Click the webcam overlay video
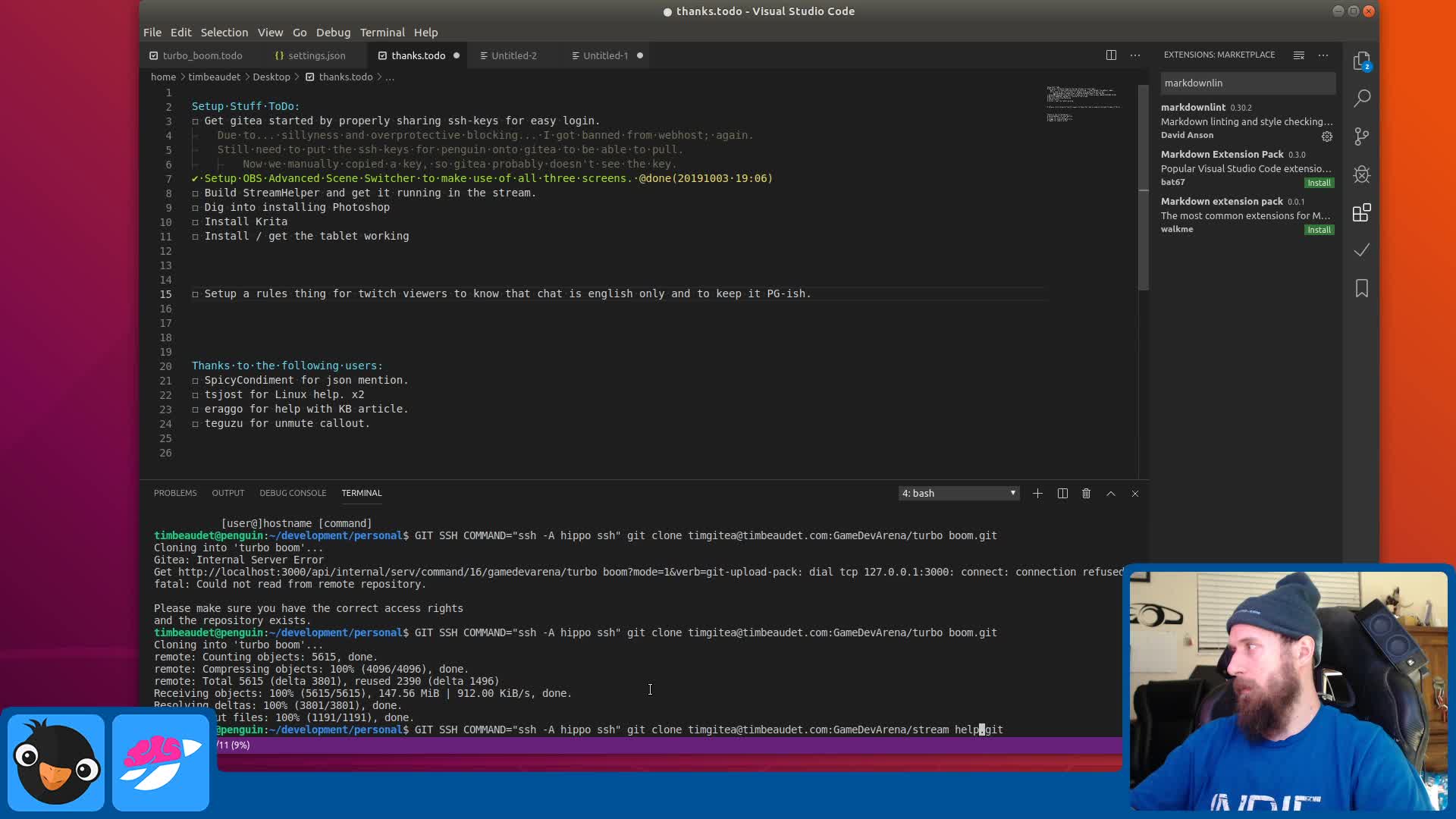 pos(1288,691)
